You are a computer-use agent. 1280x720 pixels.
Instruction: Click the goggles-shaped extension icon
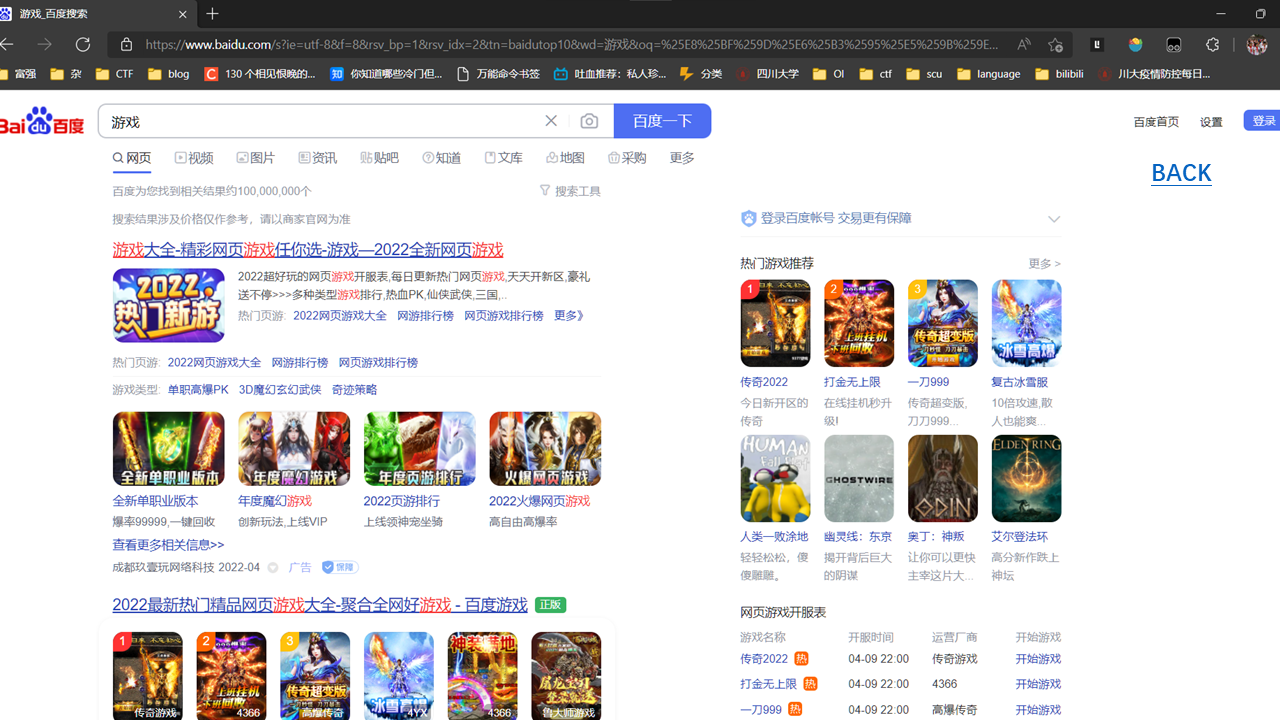pyautogui.click(x=1174, y=44)
